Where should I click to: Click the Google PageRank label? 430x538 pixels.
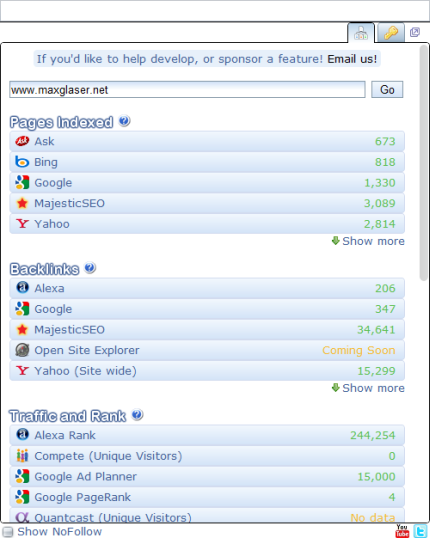tap(82, 497)
